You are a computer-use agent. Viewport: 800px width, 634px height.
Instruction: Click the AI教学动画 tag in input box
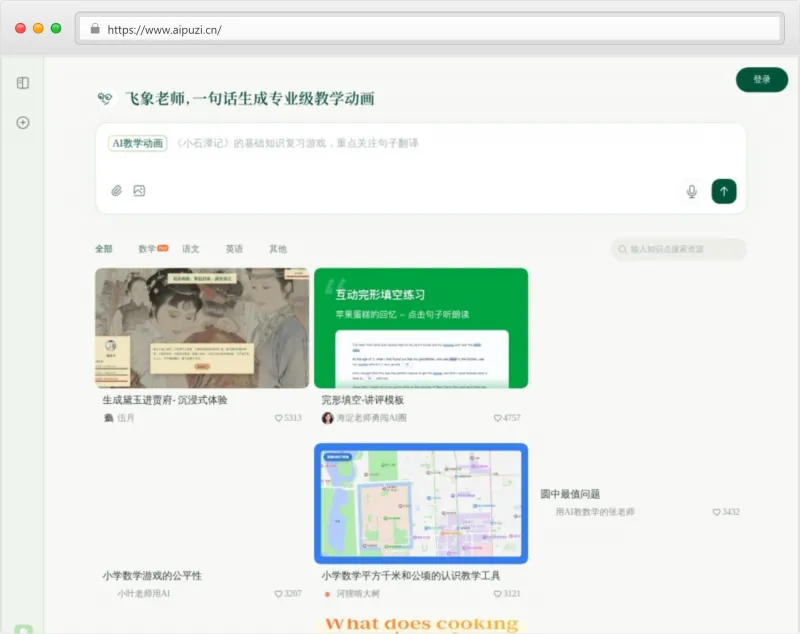(135, 143)
